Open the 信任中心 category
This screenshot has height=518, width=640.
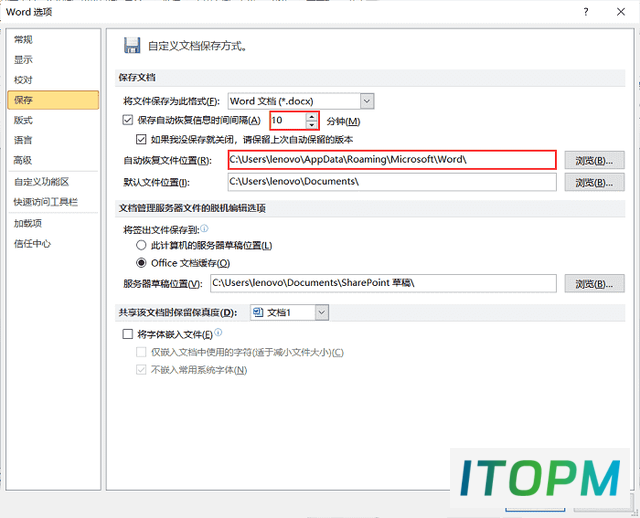[32, 244]
